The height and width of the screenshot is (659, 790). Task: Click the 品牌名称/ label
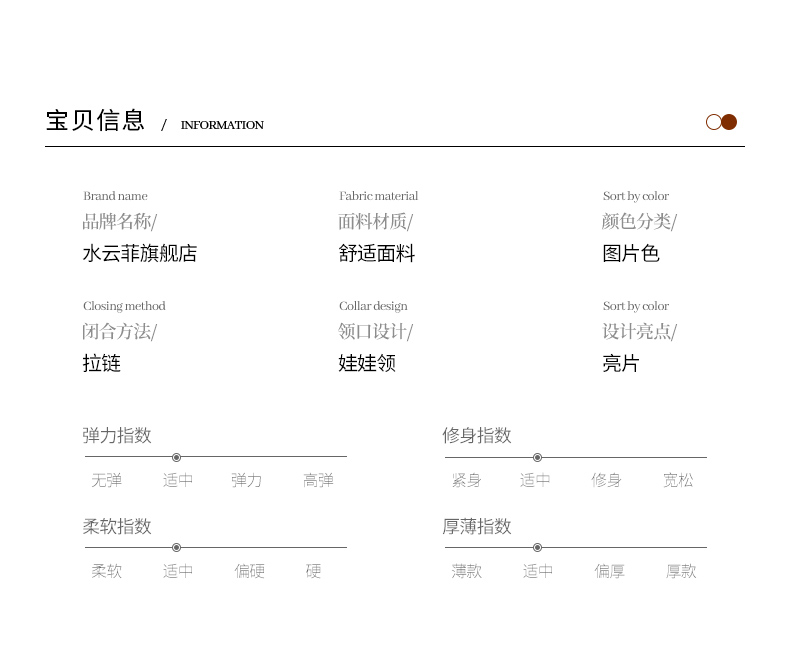[120, 222]
